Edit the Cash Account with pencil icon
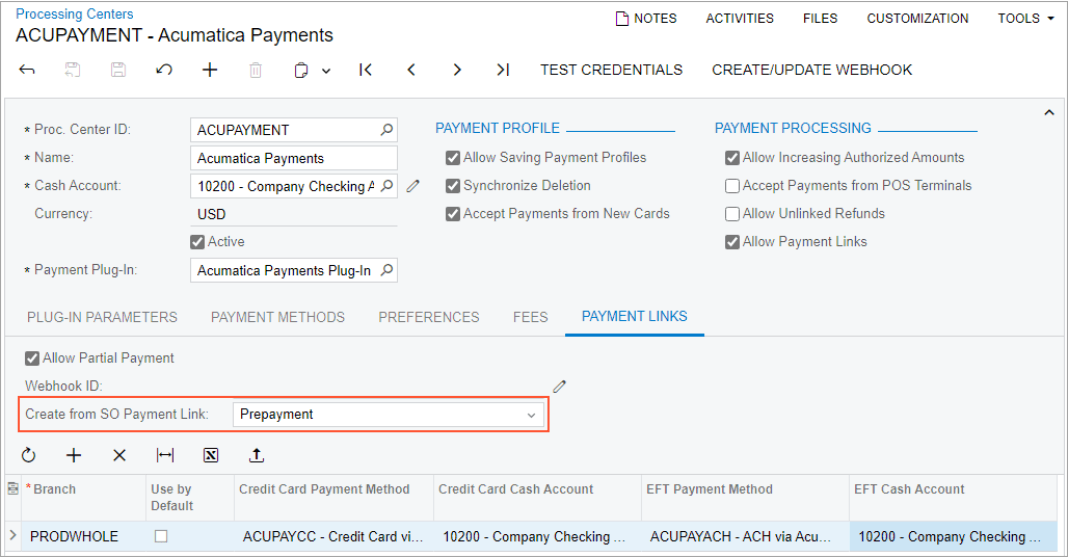Image resolution: width=1069 pixels, height=557 pixels. (x=413, y=185)
